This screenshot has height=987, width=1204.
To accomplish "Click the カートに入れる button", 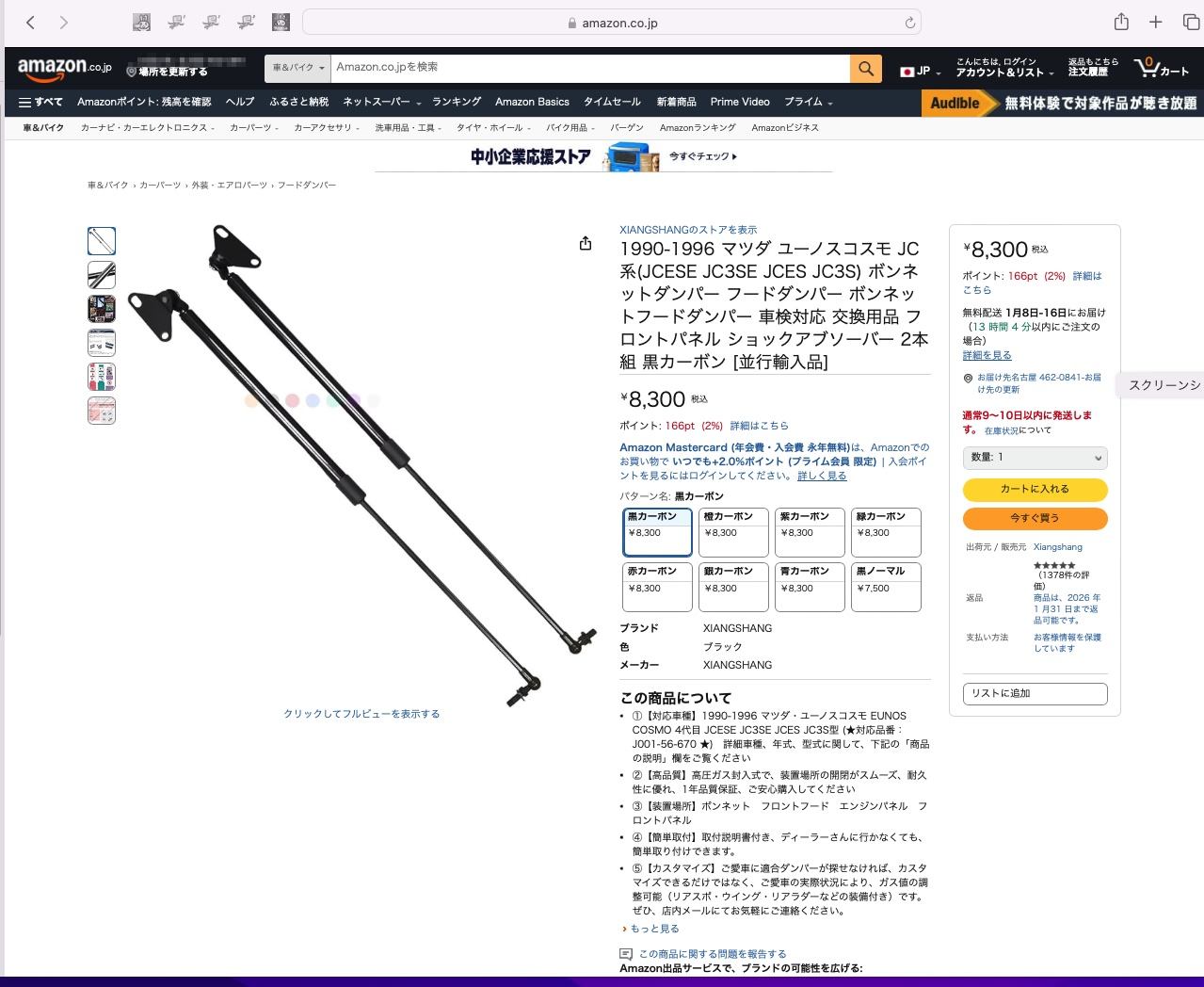I will [1035, 490].
